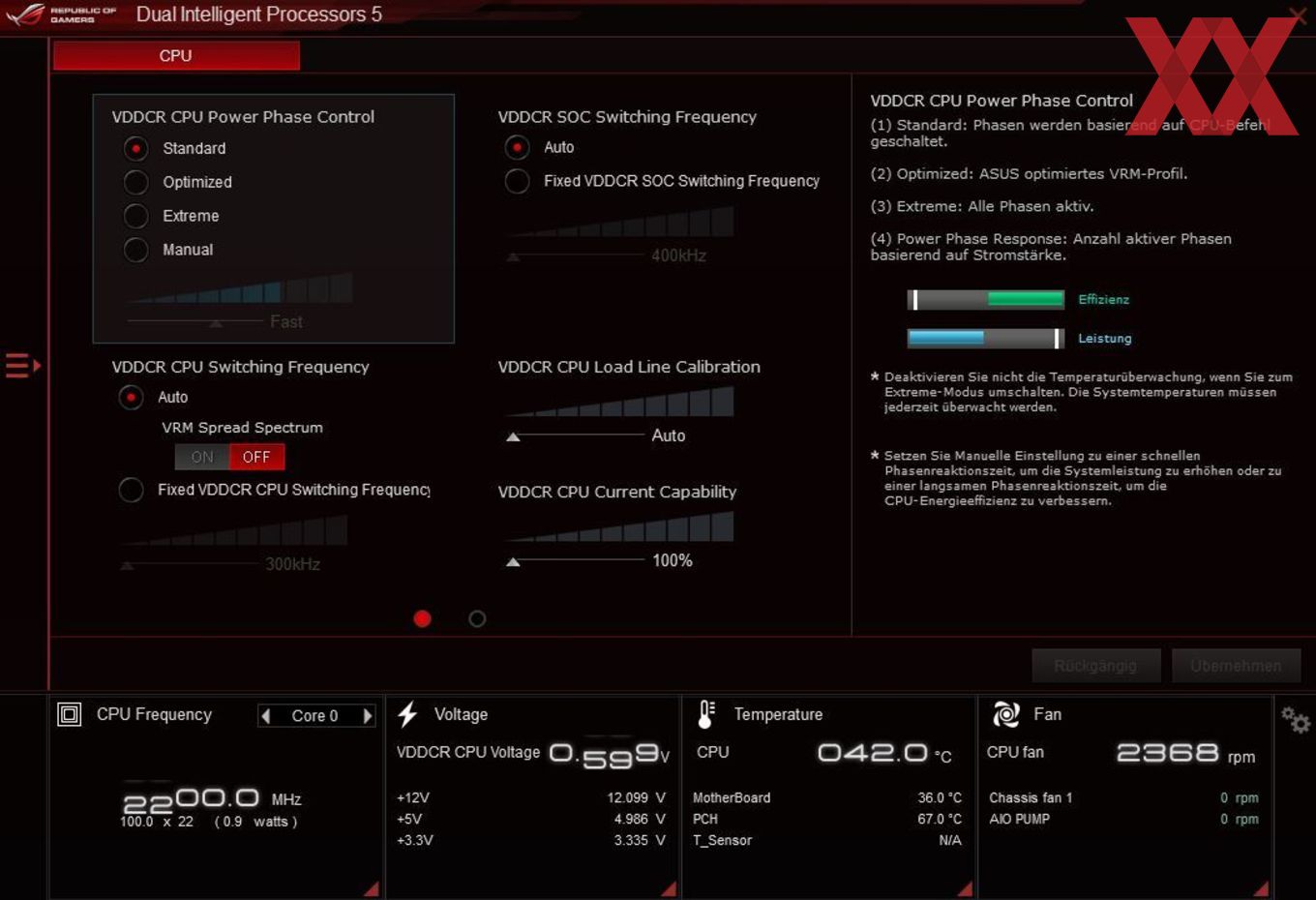
Task: Select Manual power phase control
Action: click(x=136, y=250)
